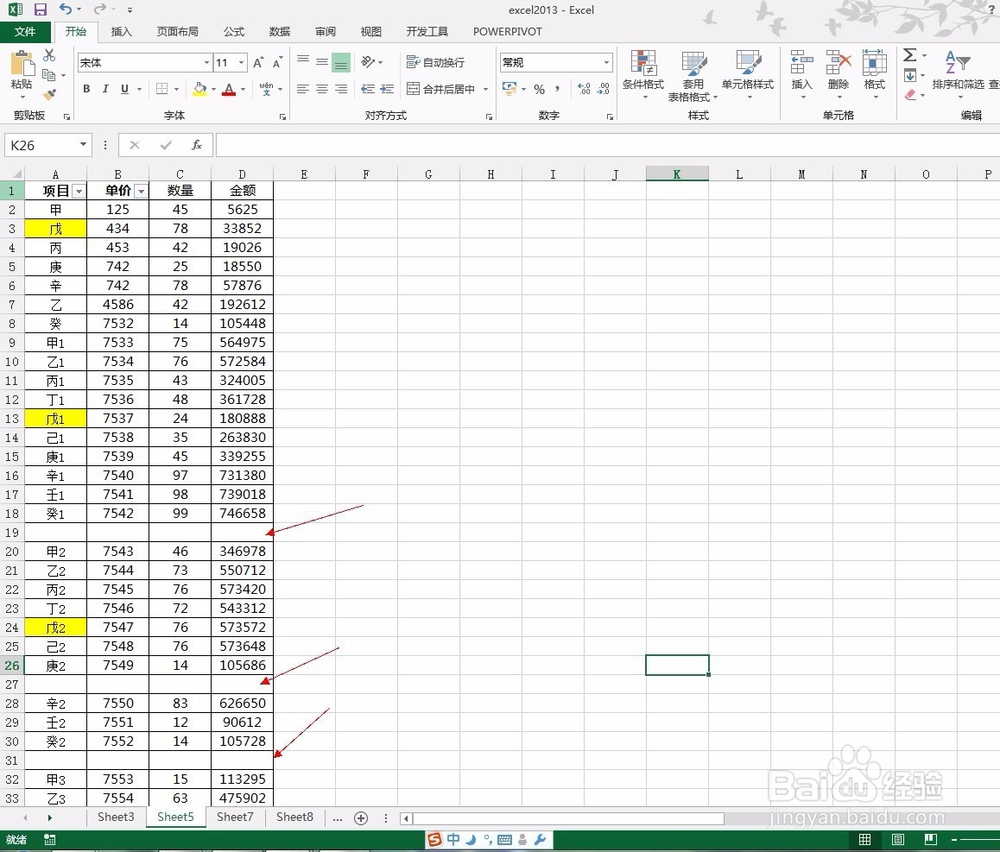Switch to the Sheet7 sheet tab

235,817
